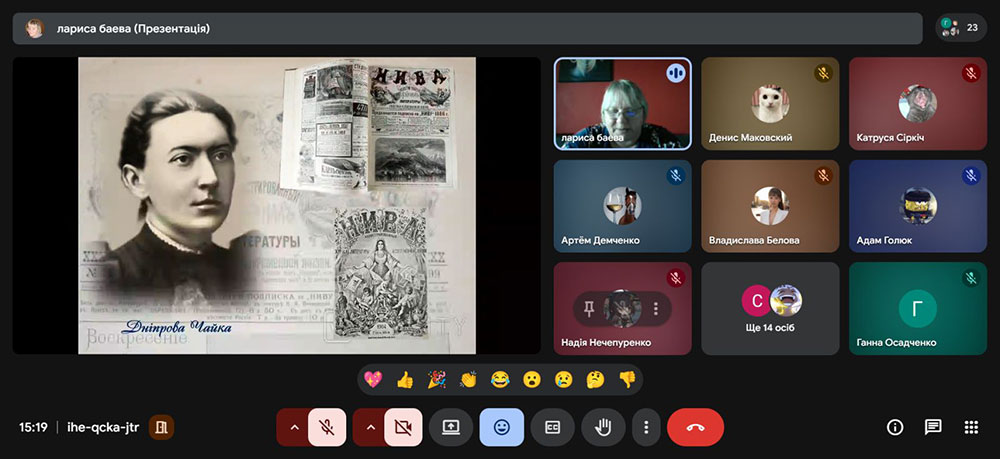Toggle the emoji reactions bar button

click(501, 427)
